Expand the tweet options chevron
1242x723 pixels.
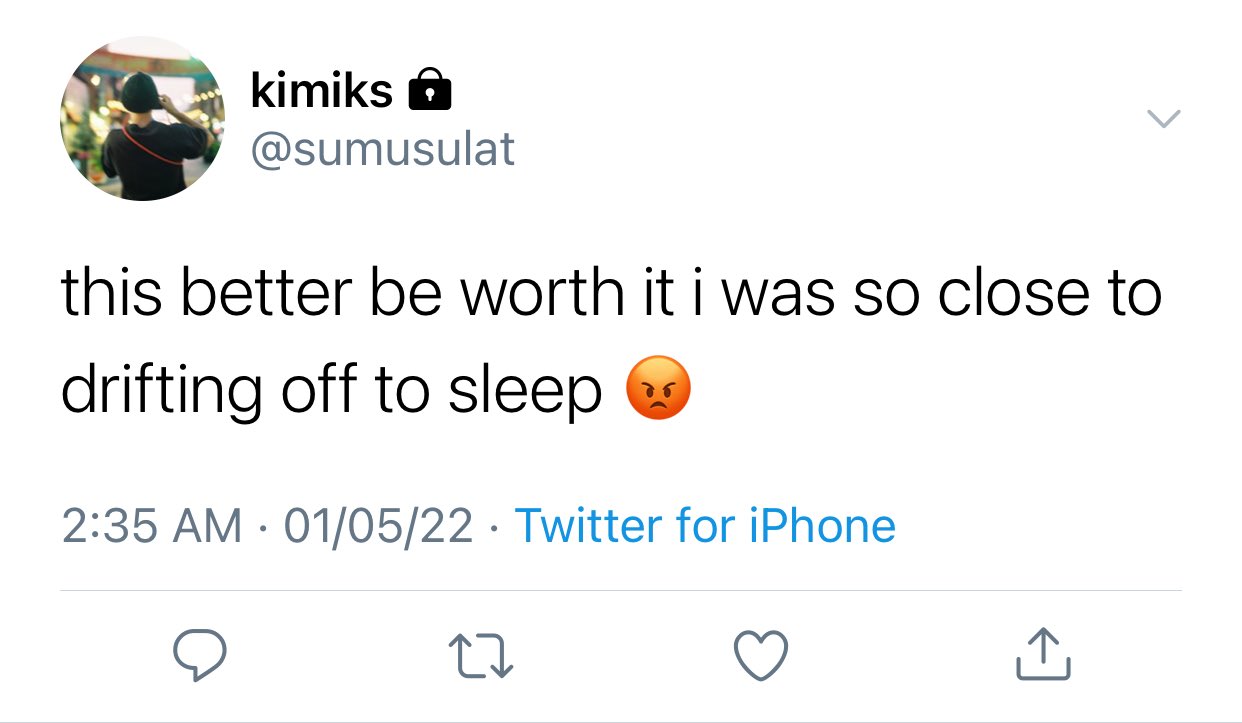[1163, 119]
